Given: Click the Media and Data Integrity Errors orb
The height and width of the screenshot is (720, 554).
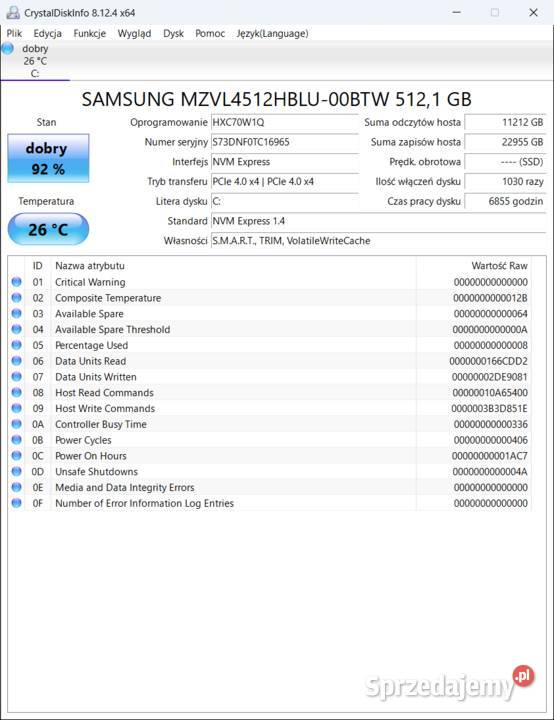Looking at the screenshot, I should 17,487.
